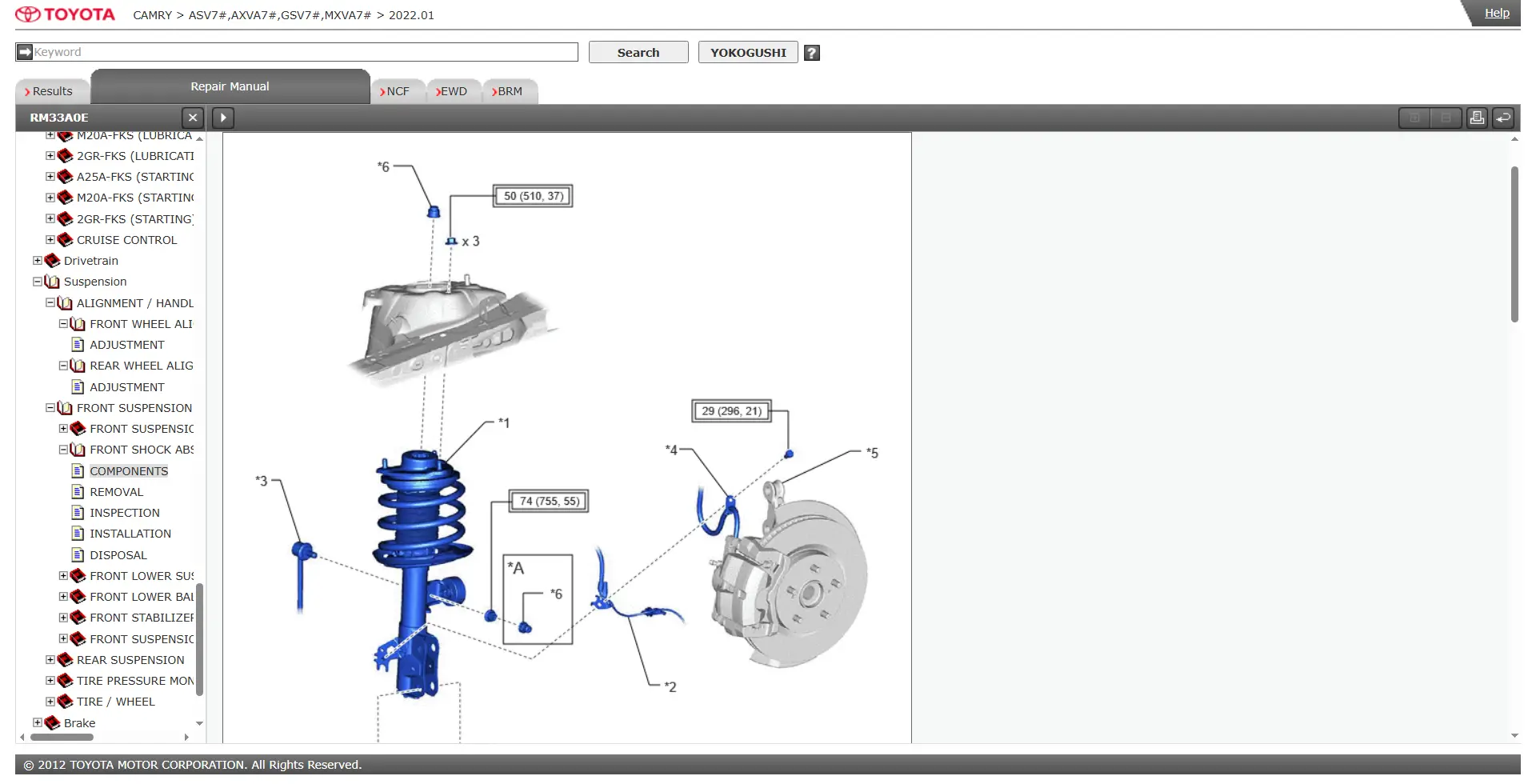Collapse the FRONT SHOCK ABS node

pos(63,450)
